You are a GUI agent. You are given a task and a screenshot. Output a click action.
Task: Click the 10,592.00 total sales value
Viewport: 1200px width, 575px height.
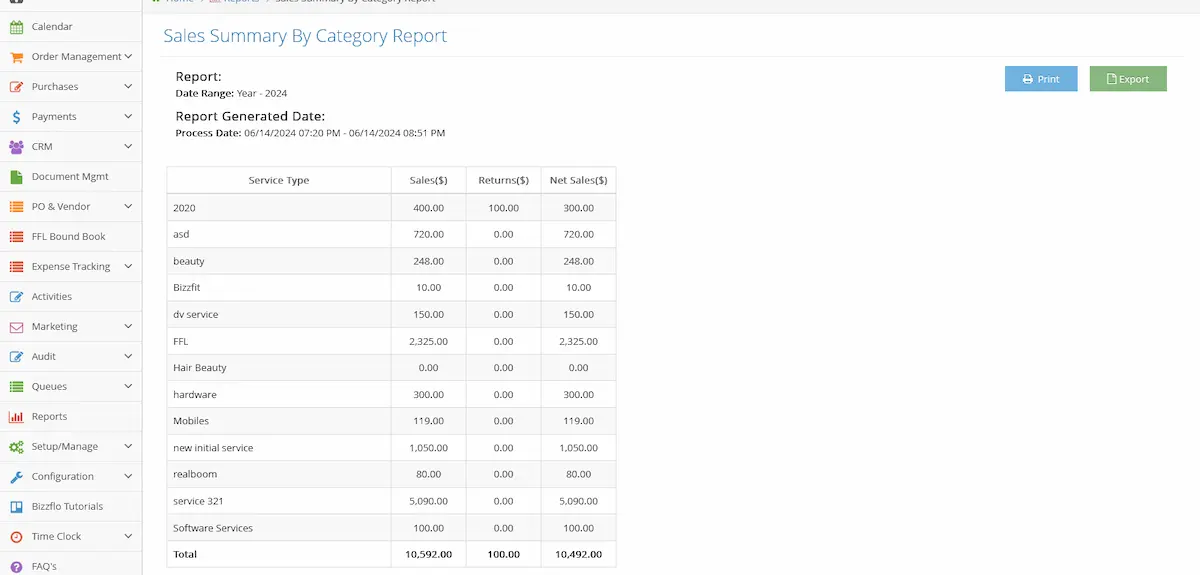click(x=428, y=554)
